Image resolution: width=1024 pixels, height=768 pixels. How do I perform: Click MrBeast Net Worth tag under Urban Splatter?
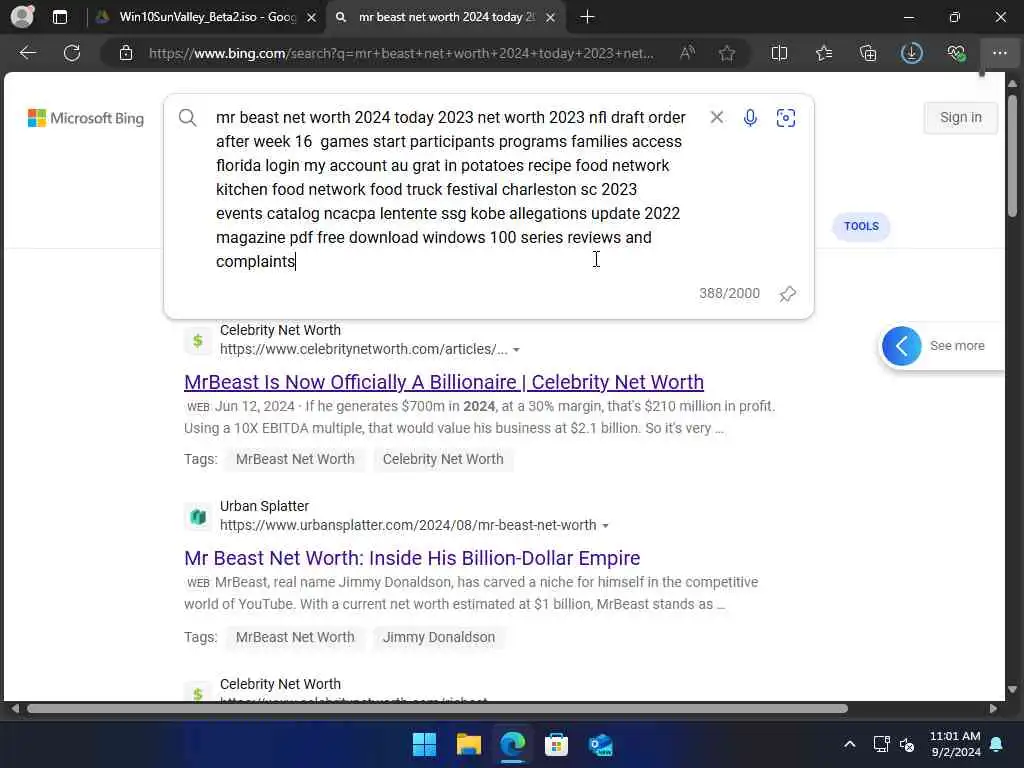(x=295, y=637)
